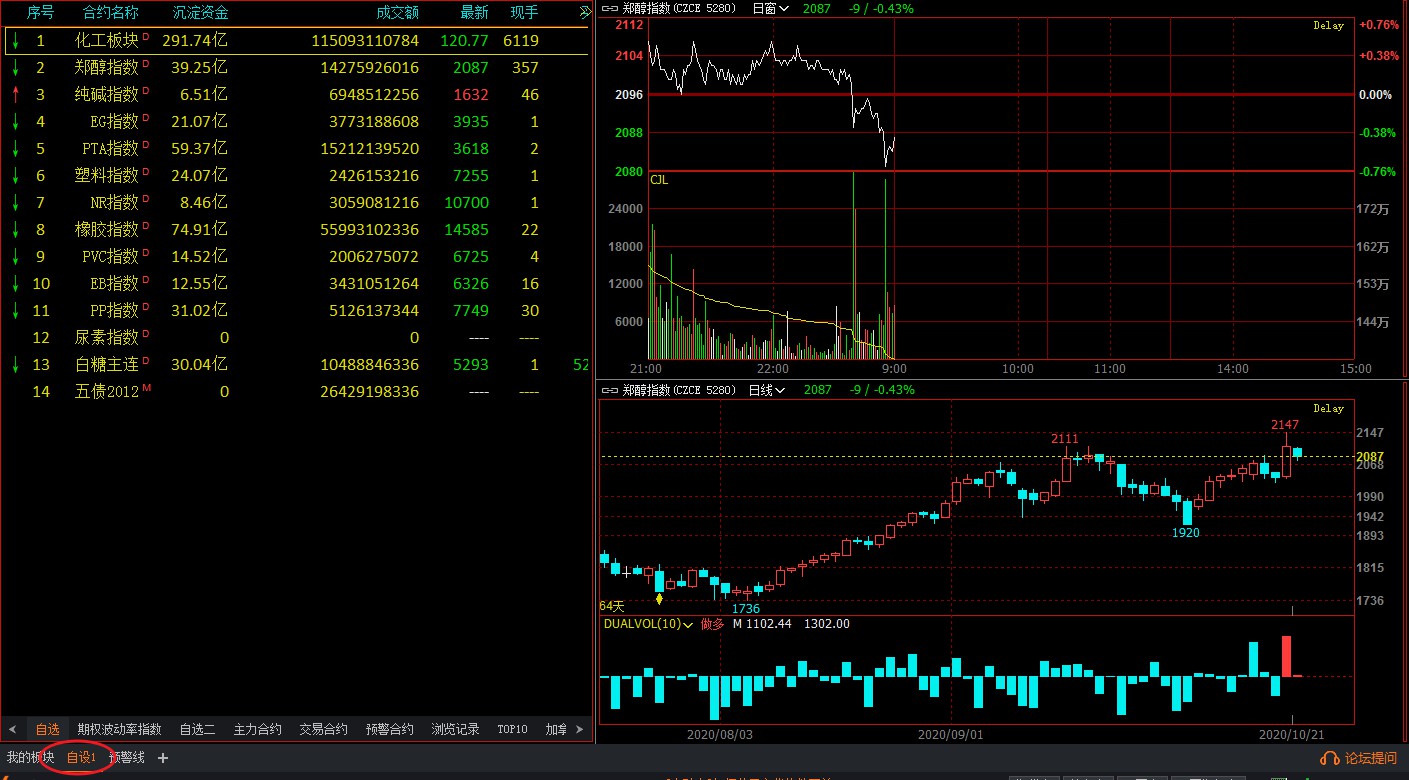Select the 预警线 tab
The width and height of the screenshot is (1409, 780).
[127, 758]
